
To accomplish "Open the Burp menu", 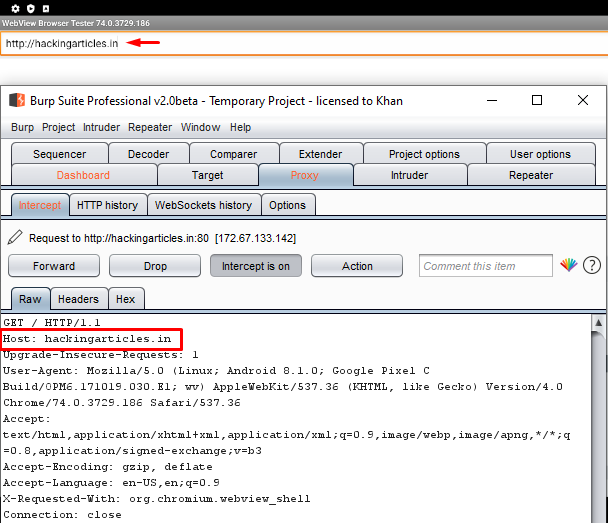I will (22, 127).
